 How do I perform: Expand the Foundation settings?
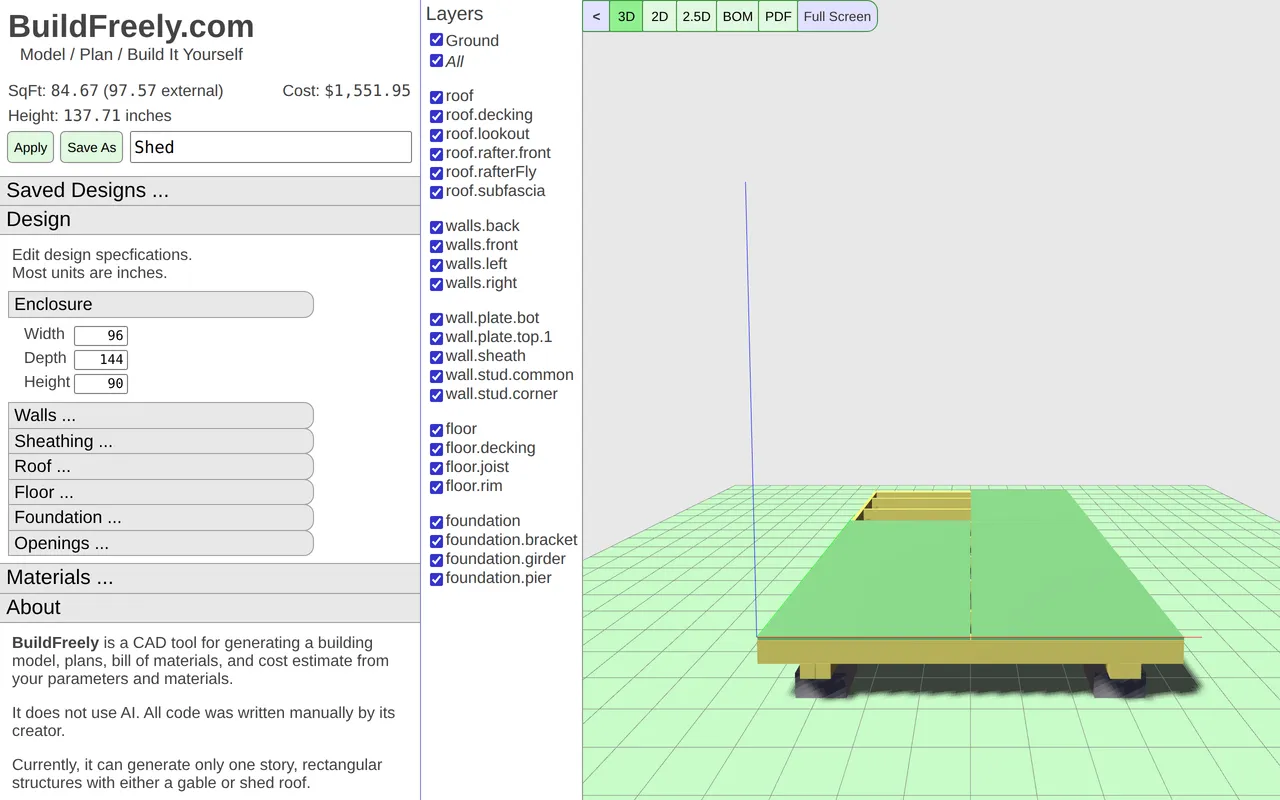pyautogui.click(x=161, y=517)
